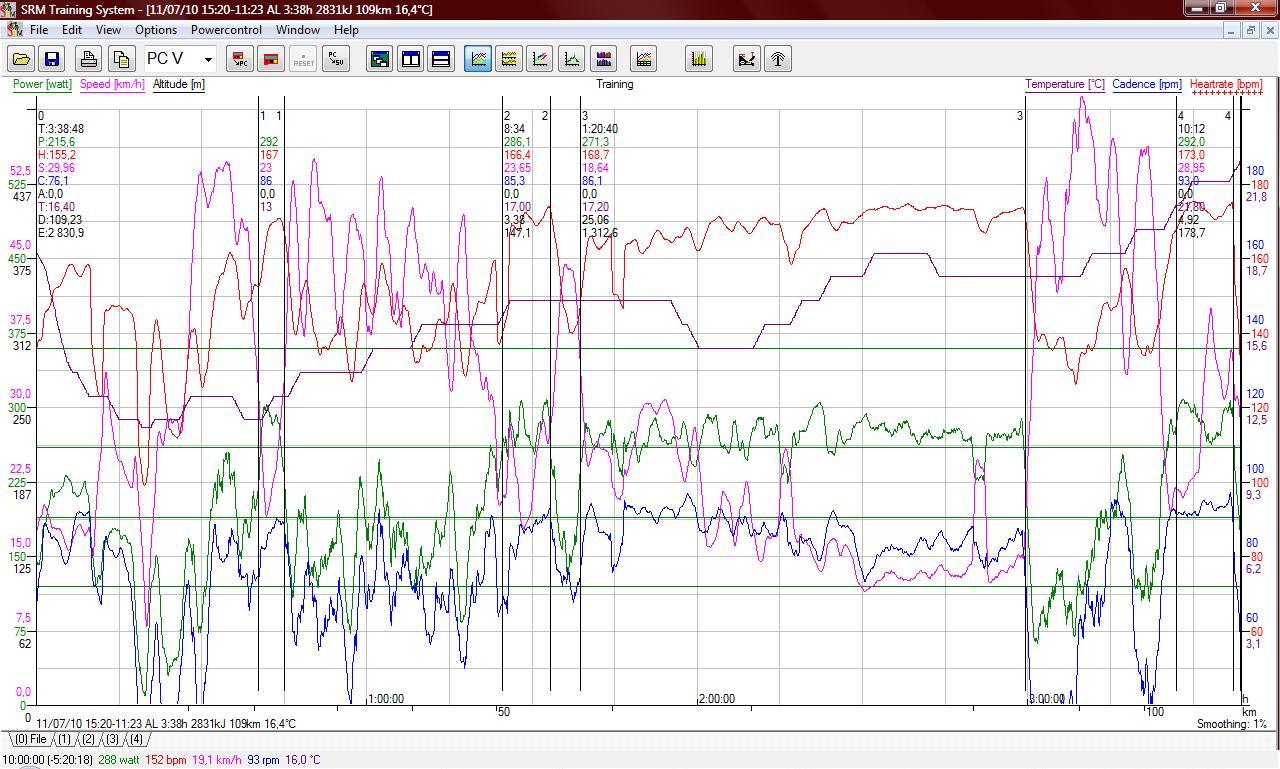Select the highlighted line graph view icon
Screen dimensions: 1280x769
click(478, 59)
